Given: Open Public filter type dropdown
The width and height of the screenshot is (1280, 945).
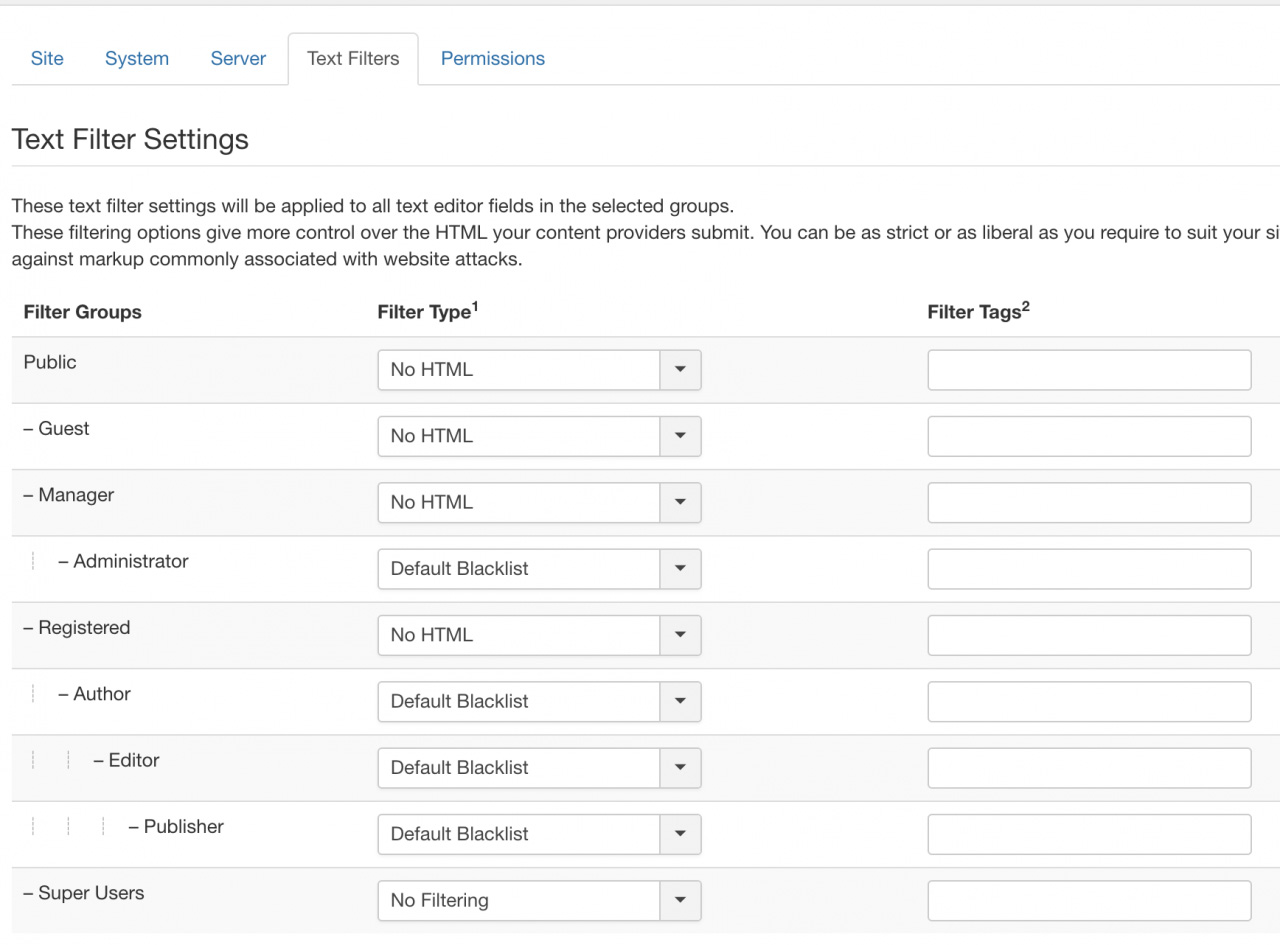Looking at the screenshot, I should click(539, 370).
